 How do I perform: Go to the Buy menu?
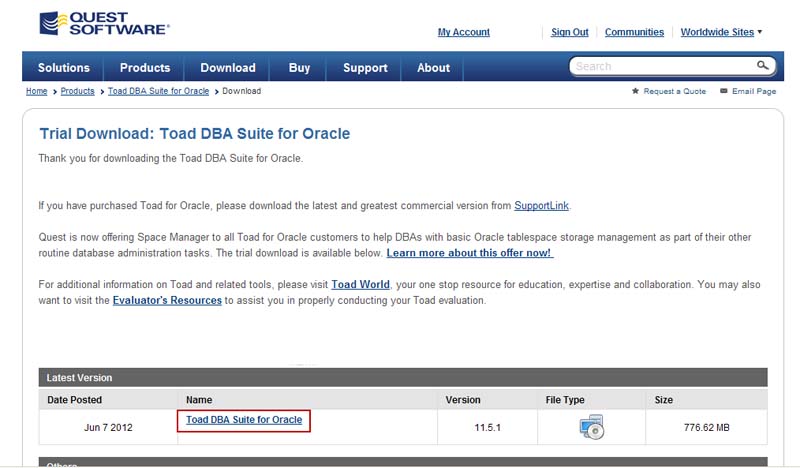pyautogui.click(x=299, y=68)
